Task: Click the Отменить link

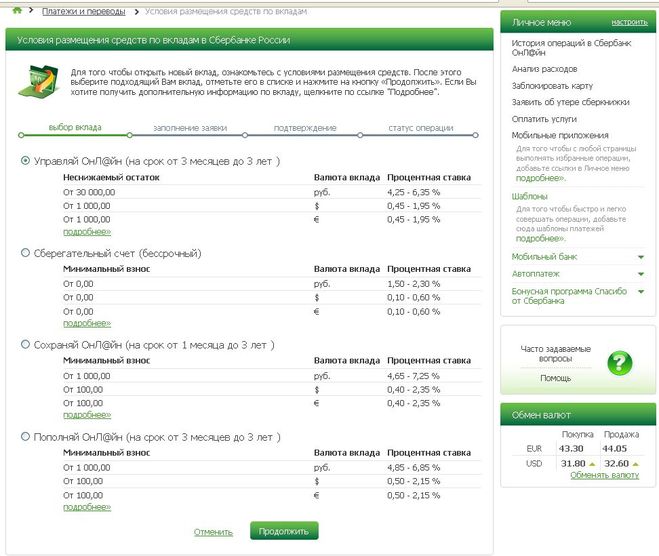Action: (x=213, y=532)
